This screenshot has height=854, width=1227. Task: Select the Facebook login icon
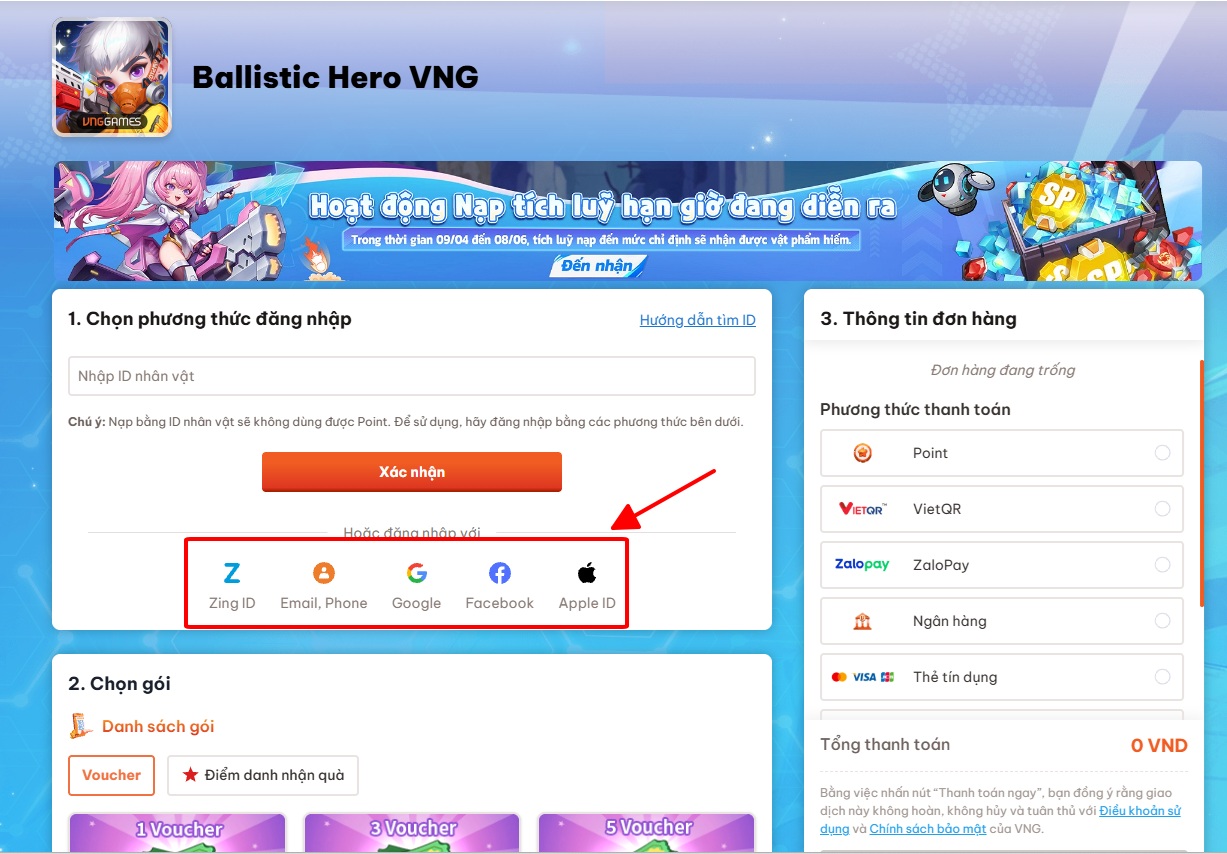point(500,573)
